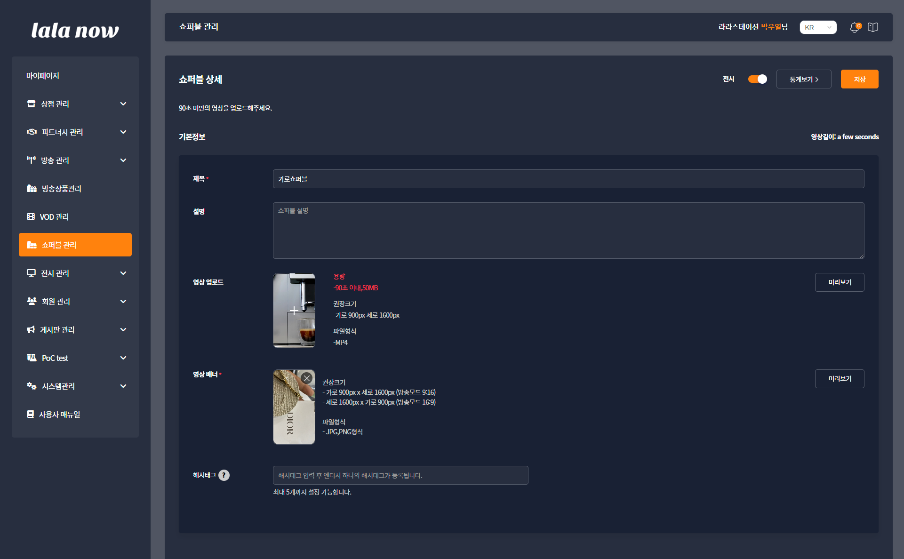
Task: Click the plus icon on the video upload thumbnail
Action: [x=294, y=311]
